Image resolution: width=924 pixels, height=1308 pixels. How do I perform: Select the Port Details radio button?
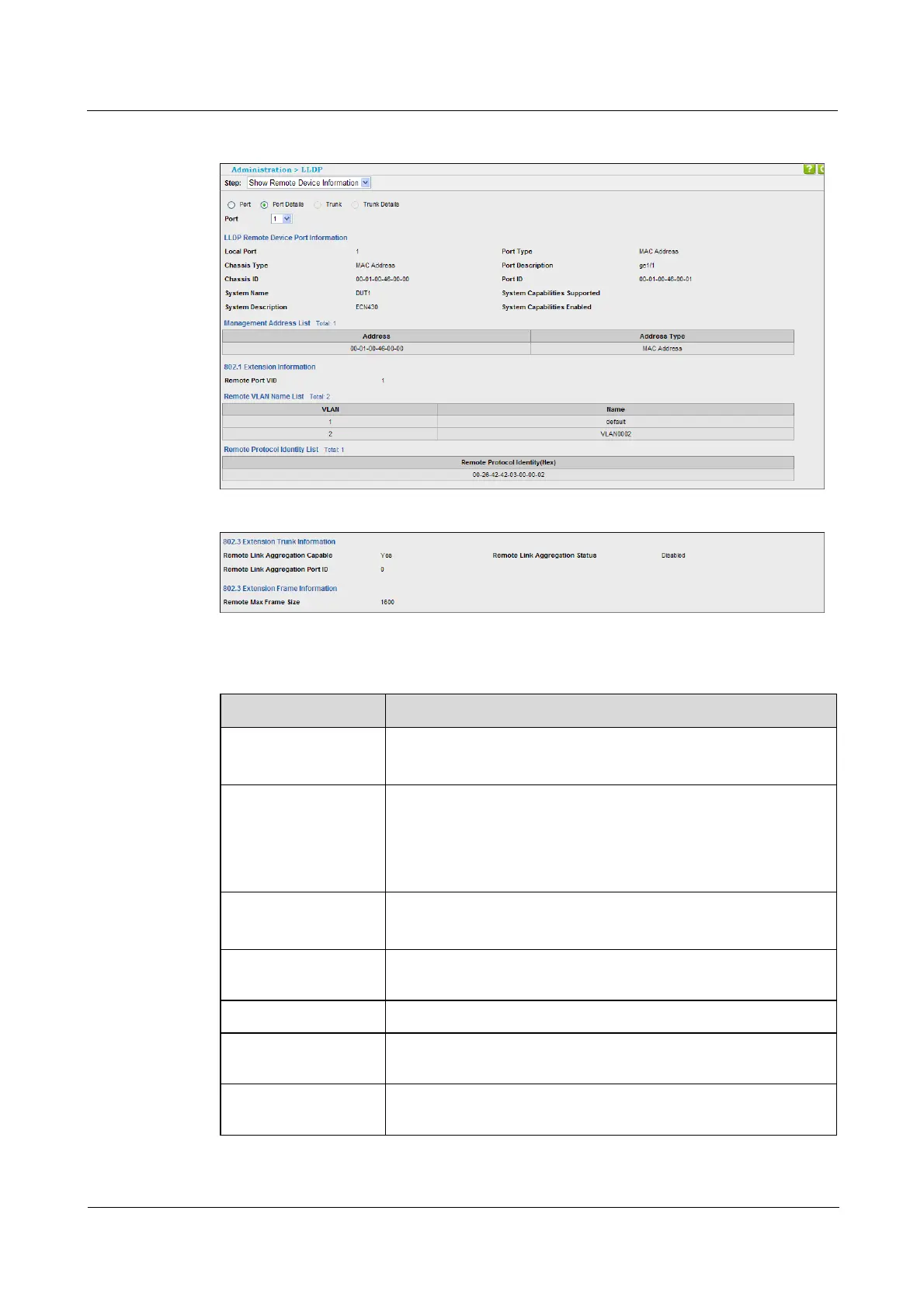coord(264,205)
